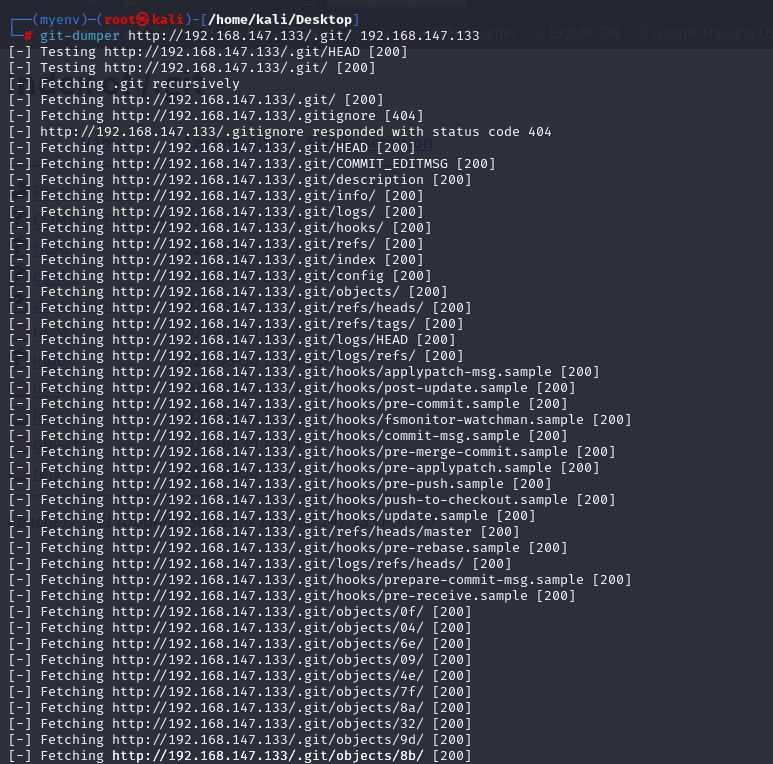The image size is (773, 764).
Task: Click the red prompt hash symbol
Action: 28,35
